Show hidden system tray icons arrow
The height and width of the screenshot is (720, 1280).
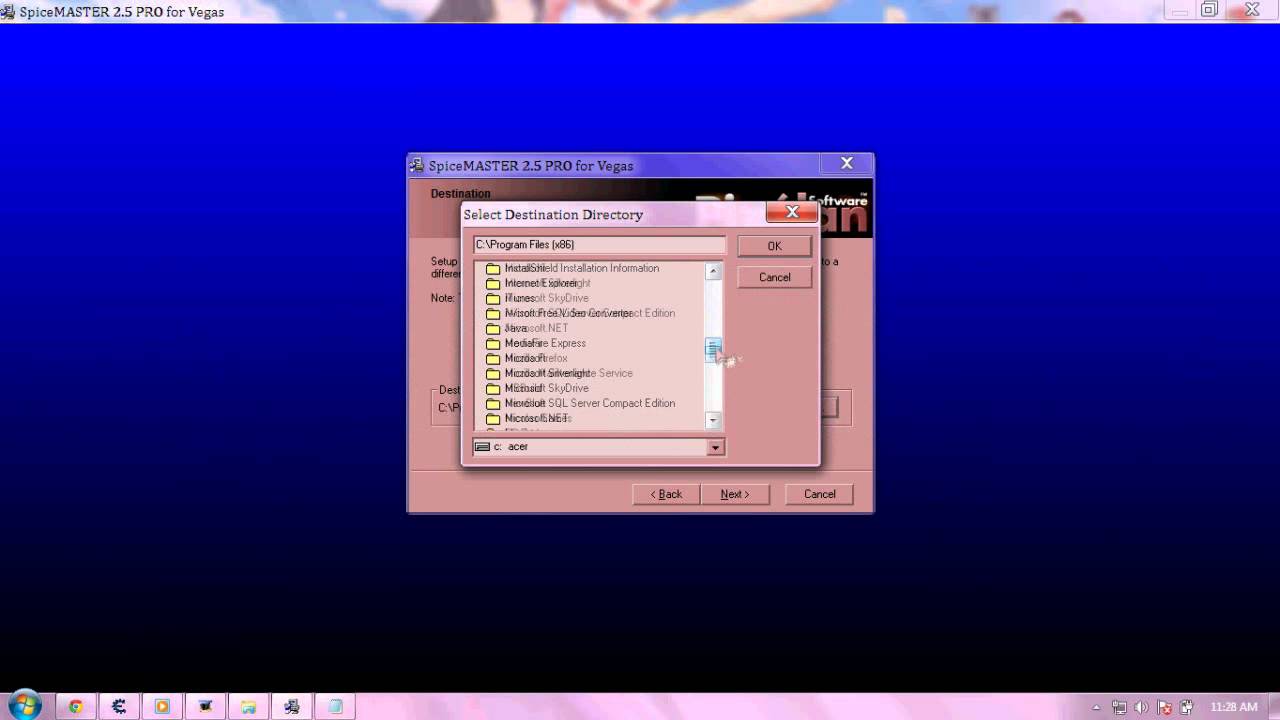(x=1097, y=707)
